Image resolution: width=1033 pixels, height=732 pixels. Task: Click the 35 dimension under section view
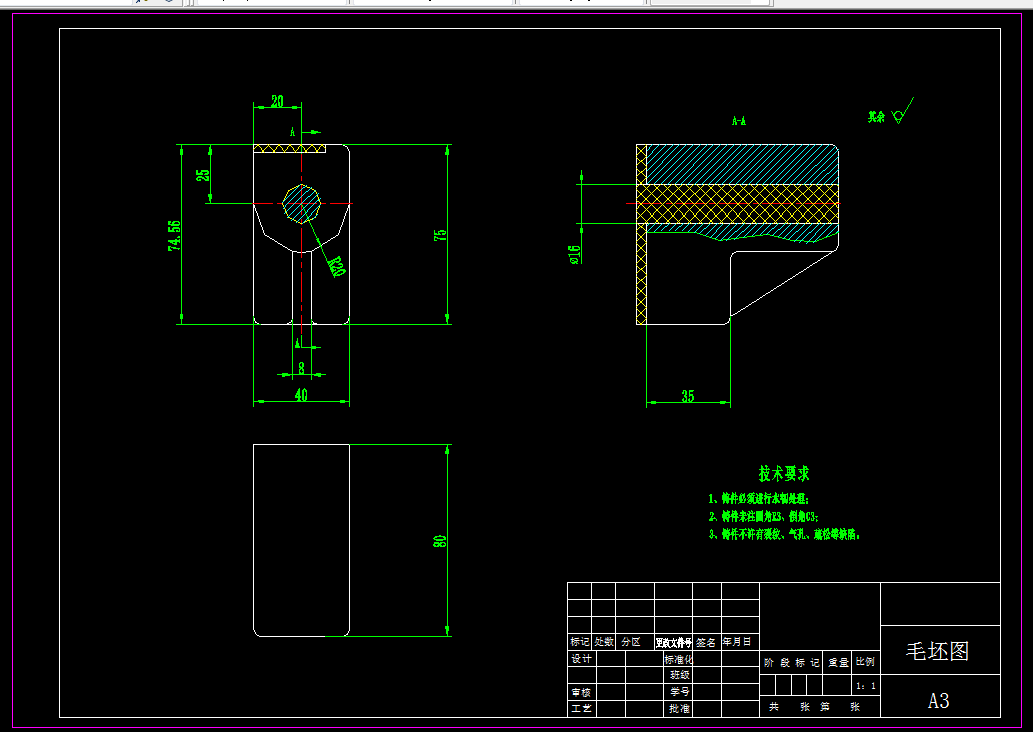[688, 396]
